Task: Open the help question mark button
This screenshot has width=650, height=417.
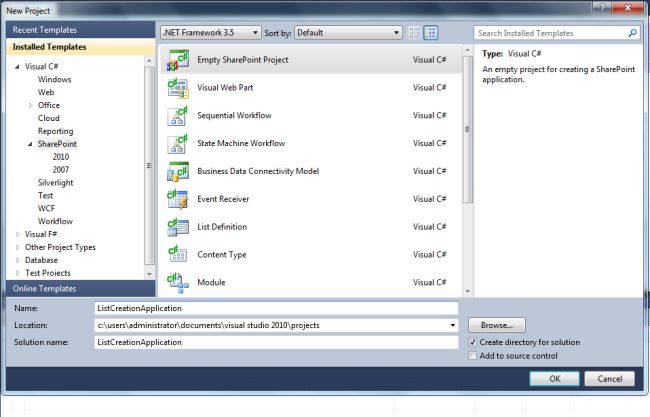Action: tap(602, 7)
